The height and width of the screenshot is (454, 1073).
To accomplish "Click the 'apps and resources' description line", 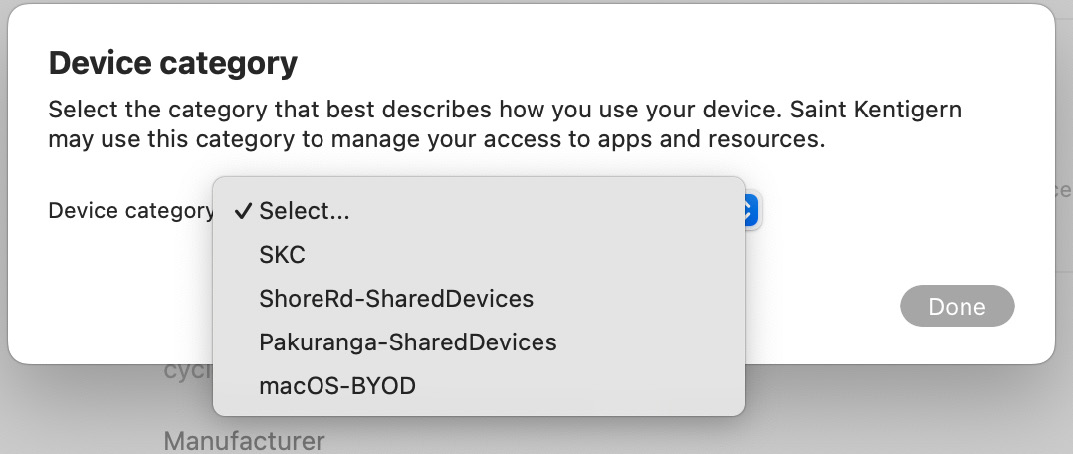I will (437, 140).
